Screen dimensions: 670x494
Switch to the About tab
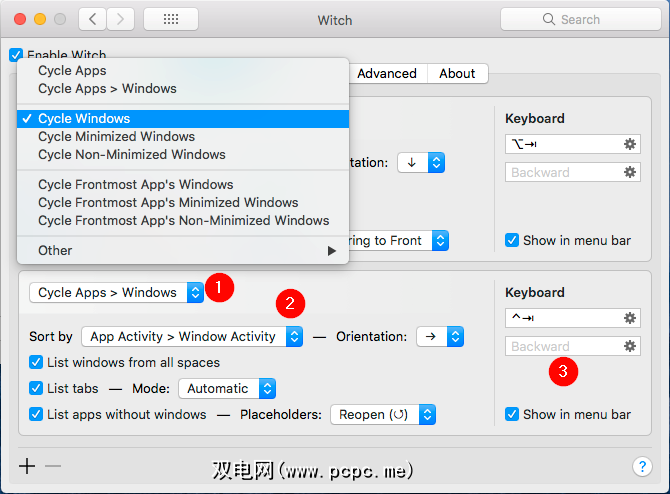(x=457, y=74)
